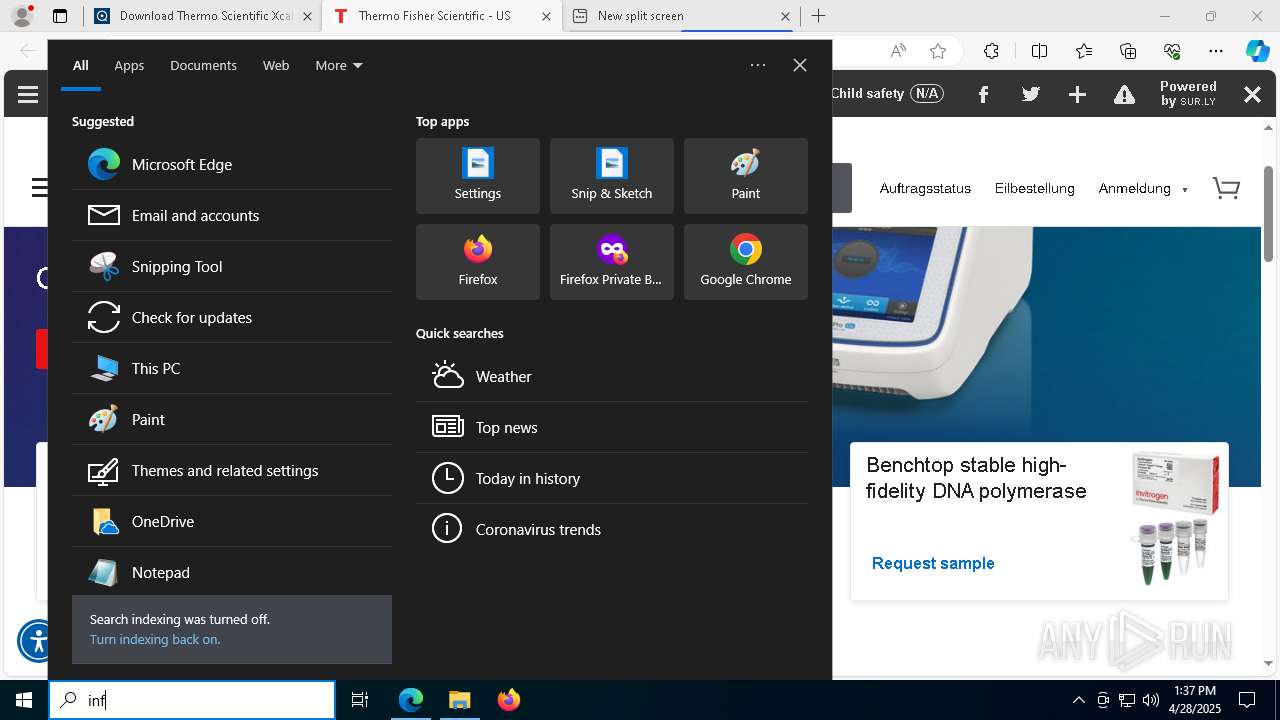Screen dimensions: 1280x720
Task: Launch Notepad from suggestions
Action: point(232,572)
